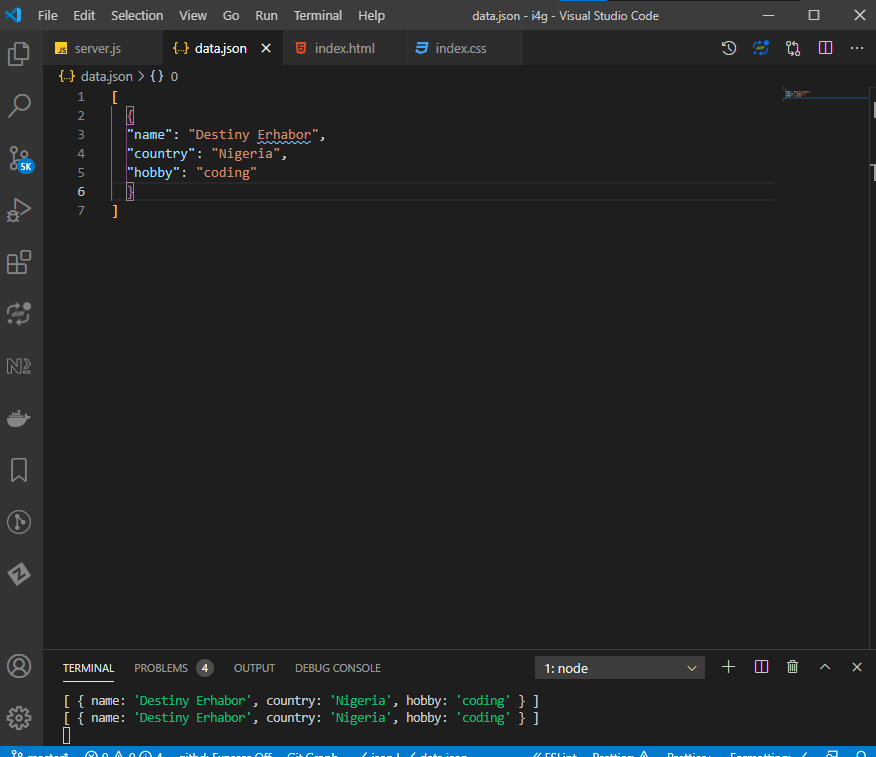Open the Z diamond extension icon view
The width and height of the screenshot is (876, 757).
(x=19, y=574)
